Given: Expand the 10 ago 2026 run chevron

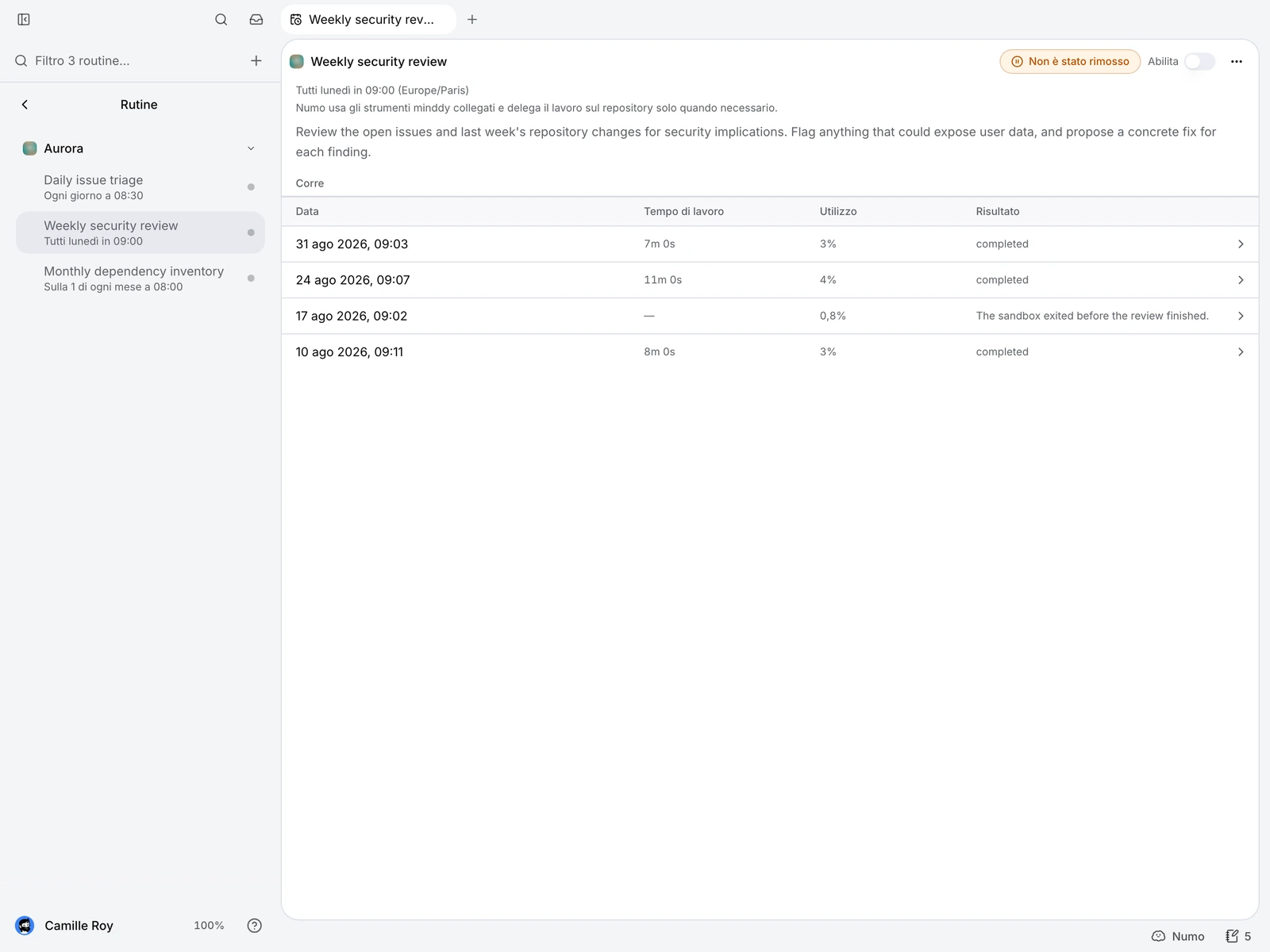Looking at the screenshot, I should click(1241, 352).
